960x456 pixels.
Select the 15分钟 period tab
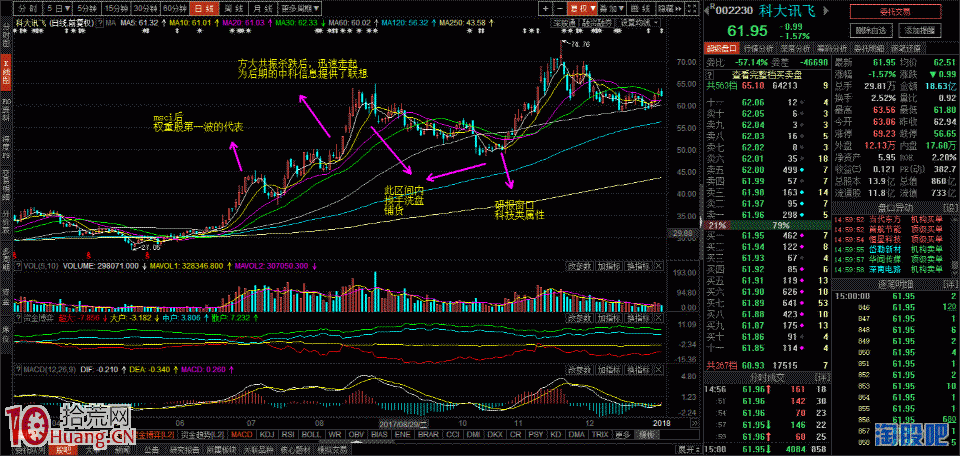(114, 9)
